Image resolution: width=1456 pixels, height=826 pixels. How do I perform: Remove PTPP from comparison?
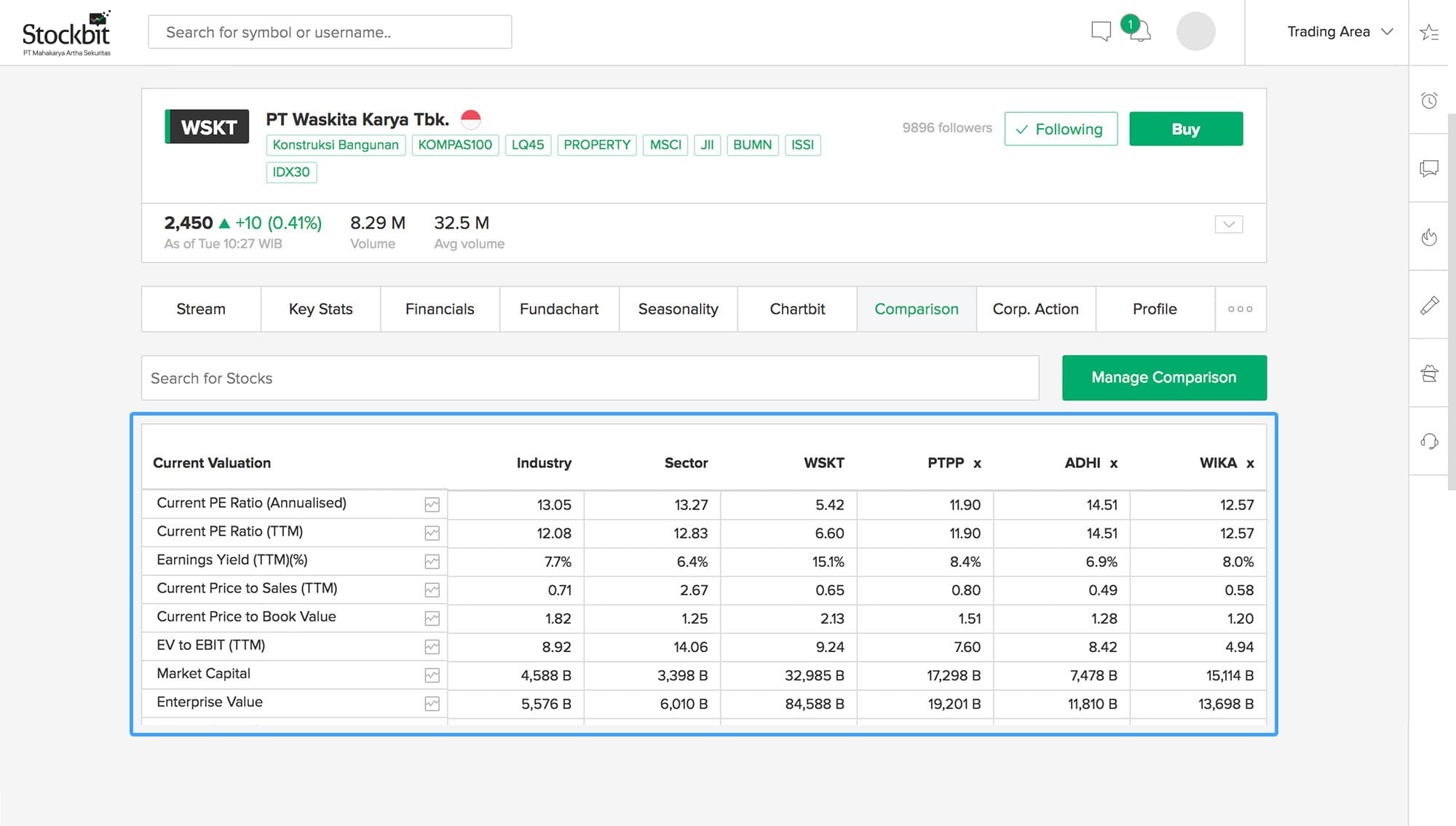point(977,464)
